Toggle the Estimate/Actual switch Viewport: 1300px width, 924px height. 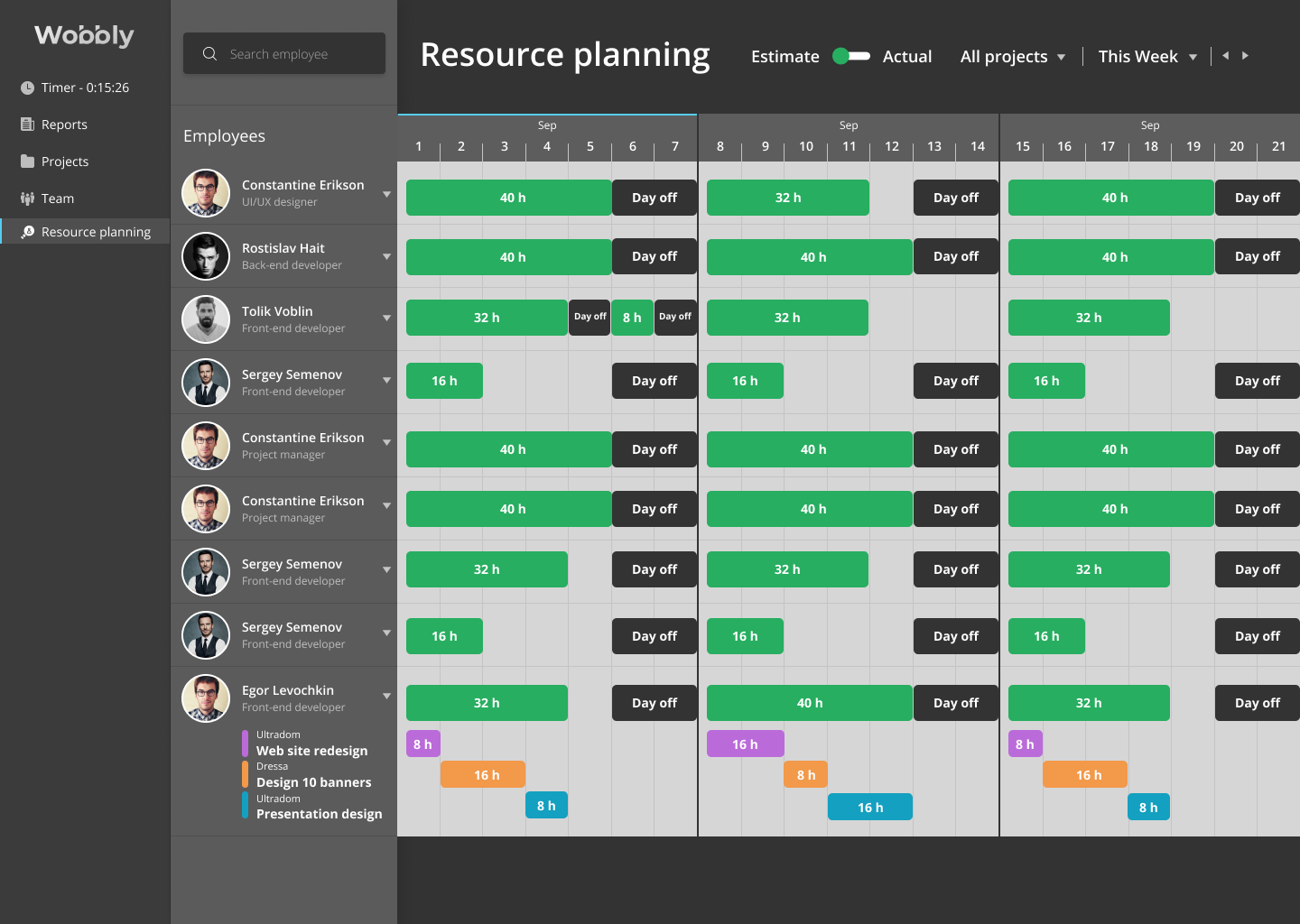[850, 55]
